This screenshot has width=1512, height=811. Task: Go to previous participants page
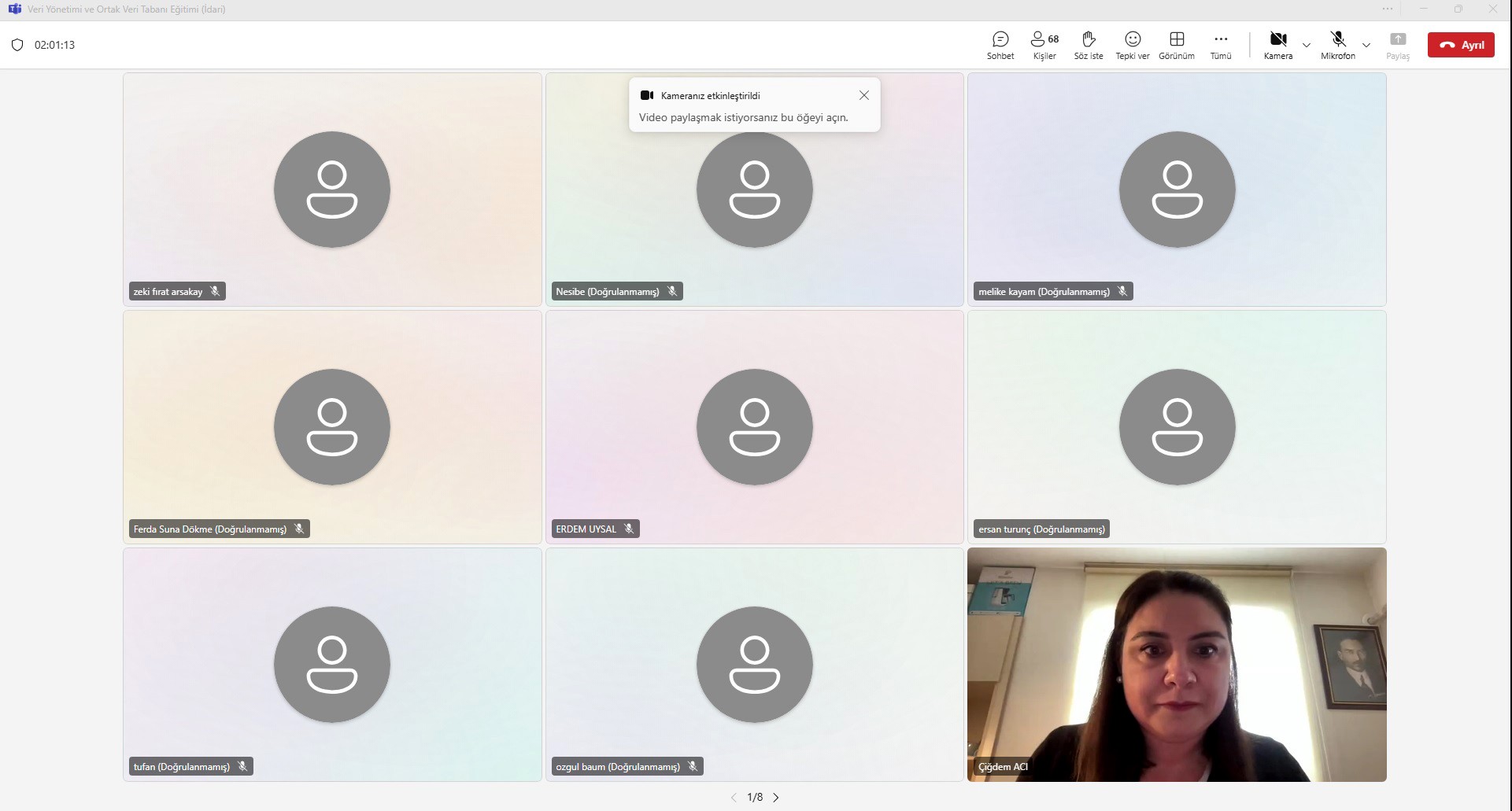click(x=734, y=798)
